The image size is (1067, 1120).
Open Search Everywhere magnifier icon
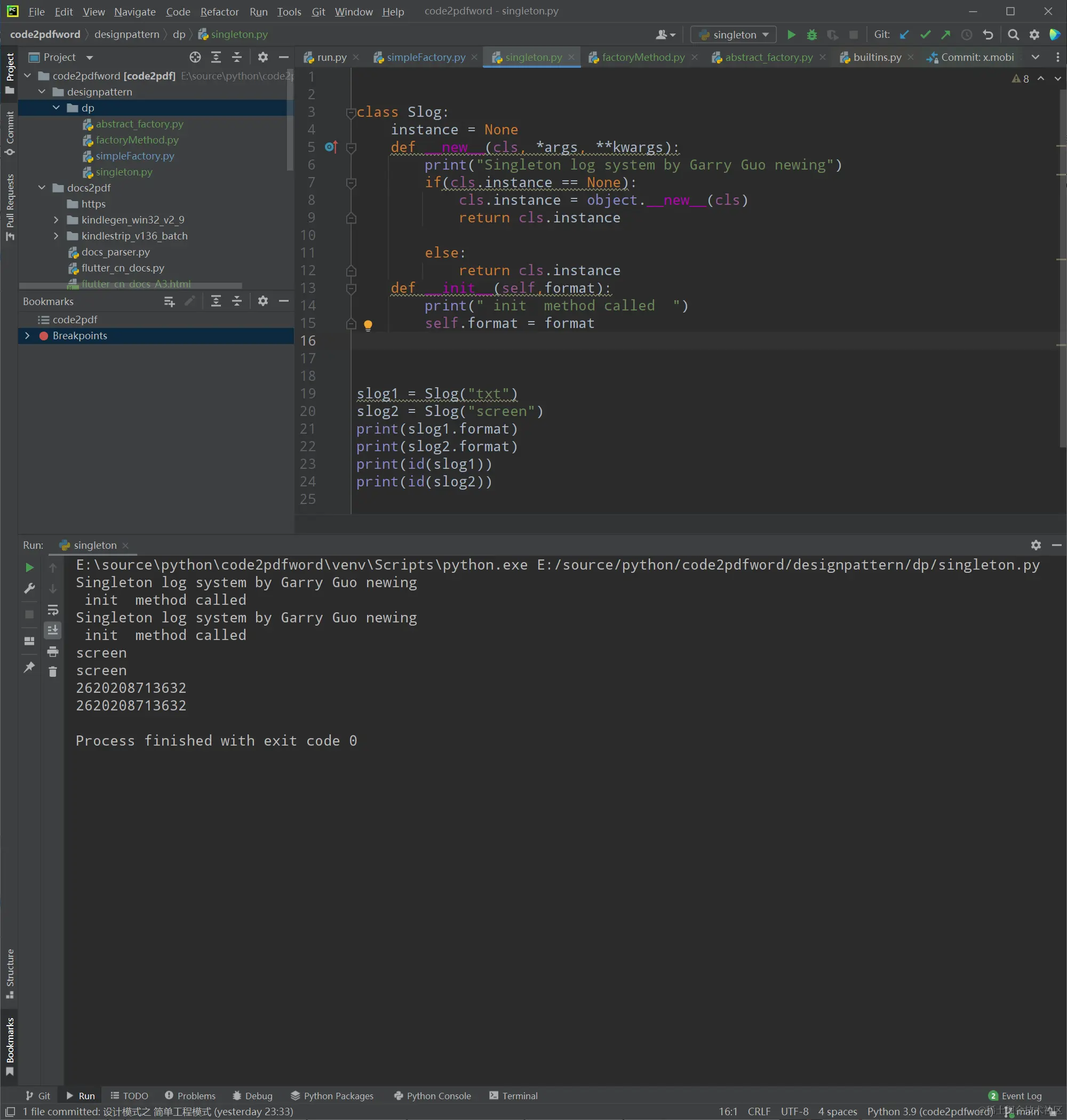pyautogui.click(x=1013, y=35)
